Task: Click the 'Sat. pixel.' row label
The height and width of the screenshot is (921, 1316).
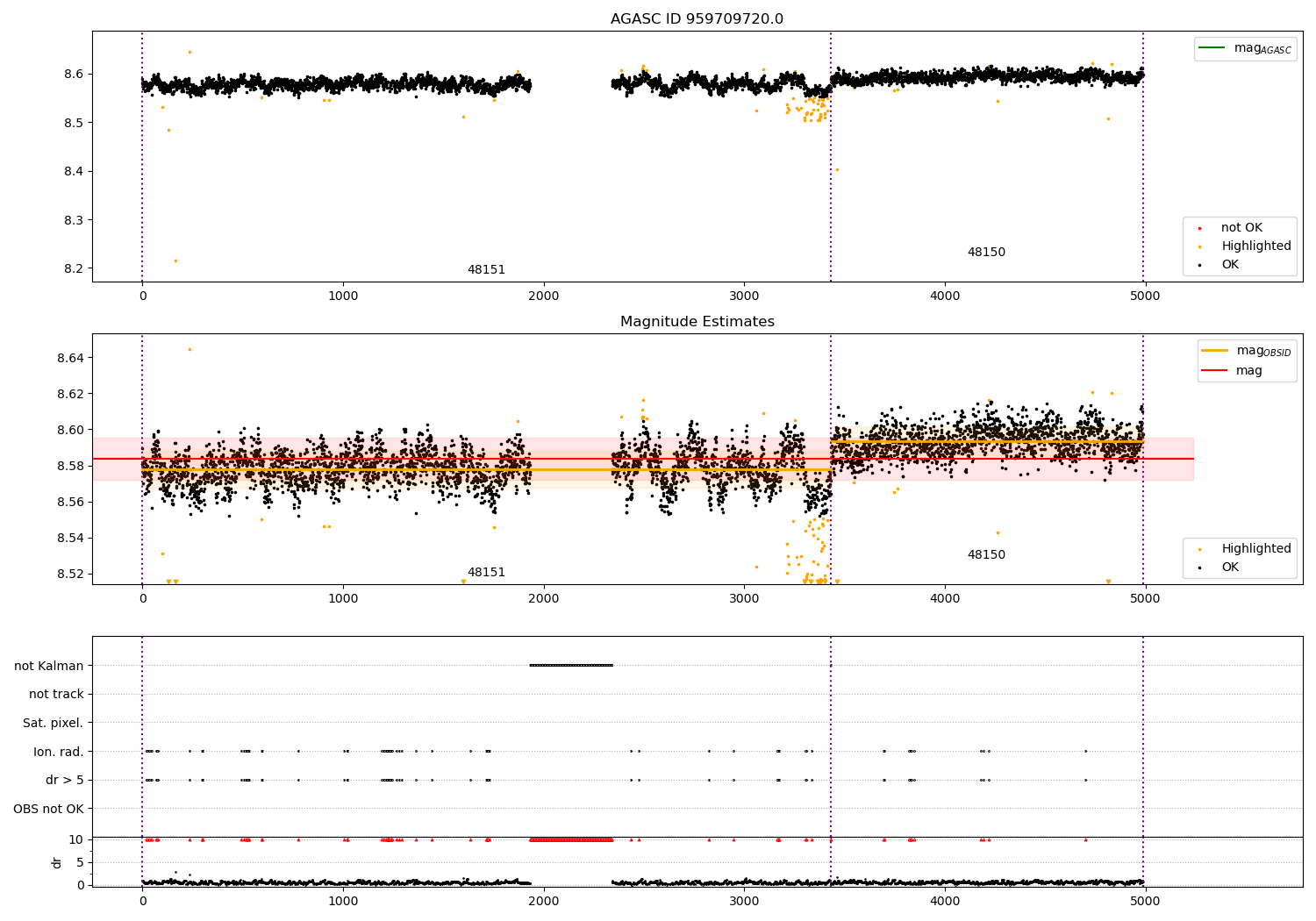Action: point(54,723)
